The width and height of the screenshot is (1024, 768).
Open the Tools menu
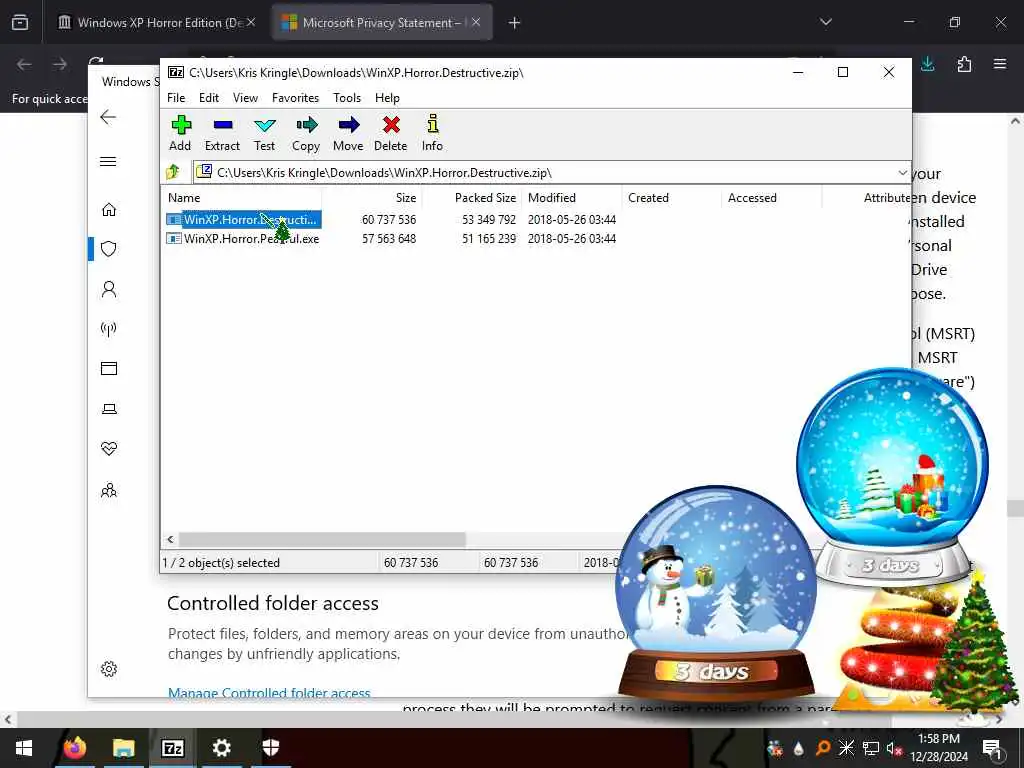coord(347,98)
